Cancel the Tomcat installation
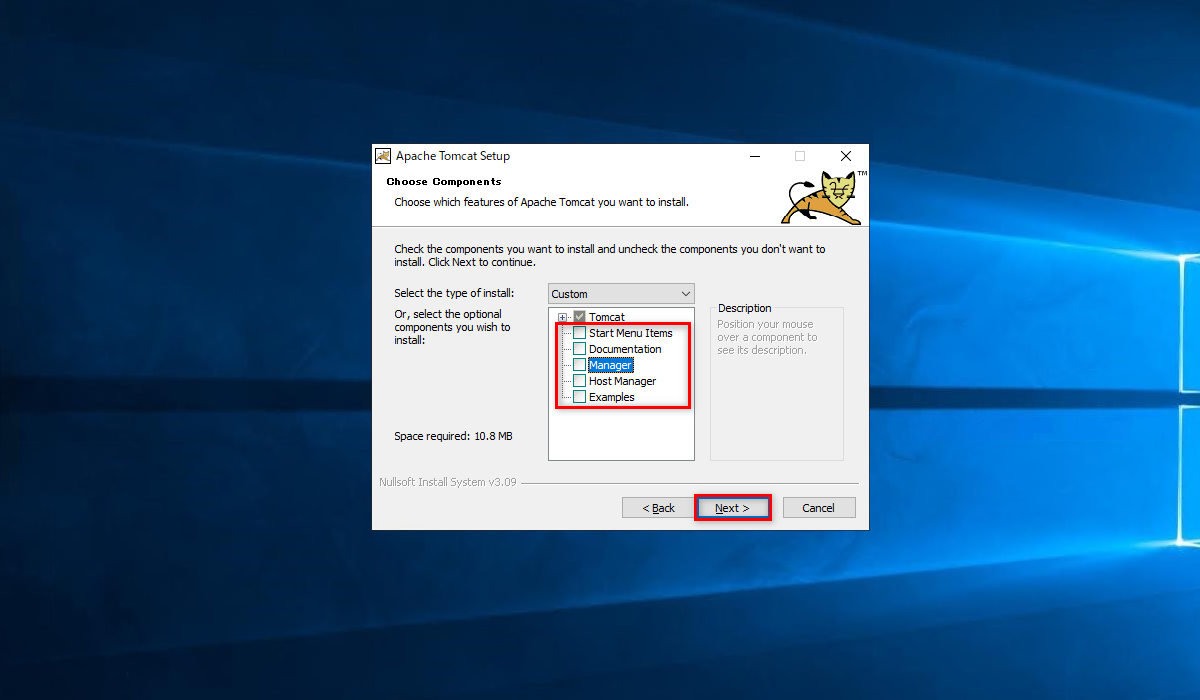 pyautogui.click(x=819, y=508)
